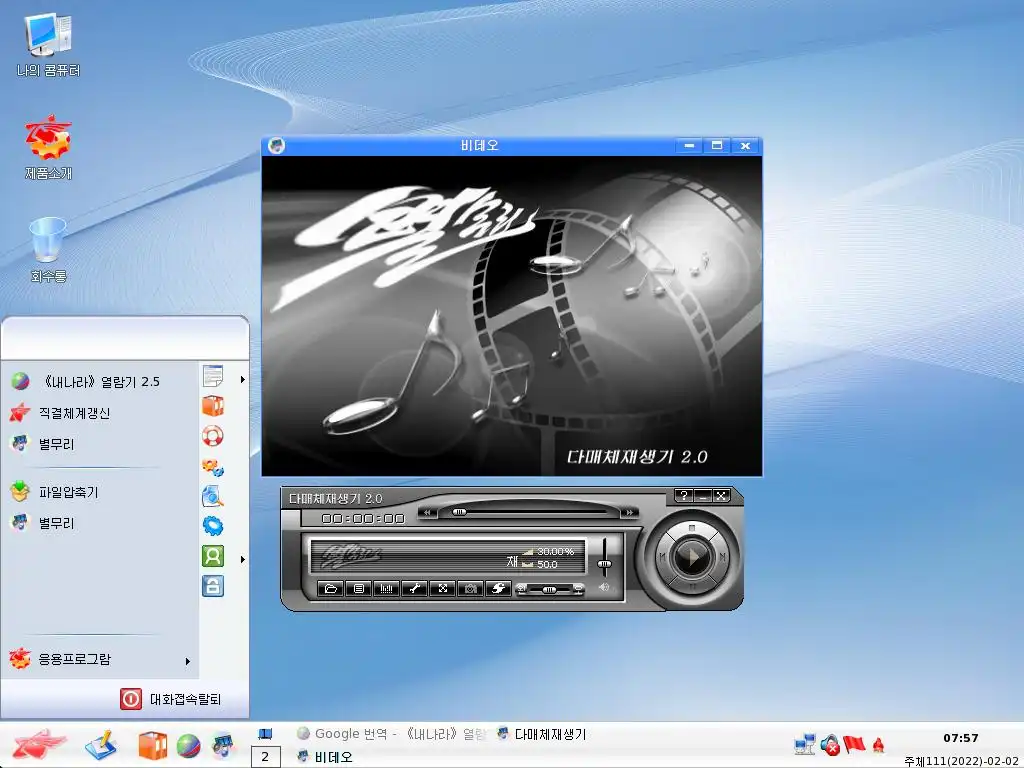The width and height of the screenshot is (1024, 768).
Task: Click 대화접속탈퇴 to log out
Action: 171,699
